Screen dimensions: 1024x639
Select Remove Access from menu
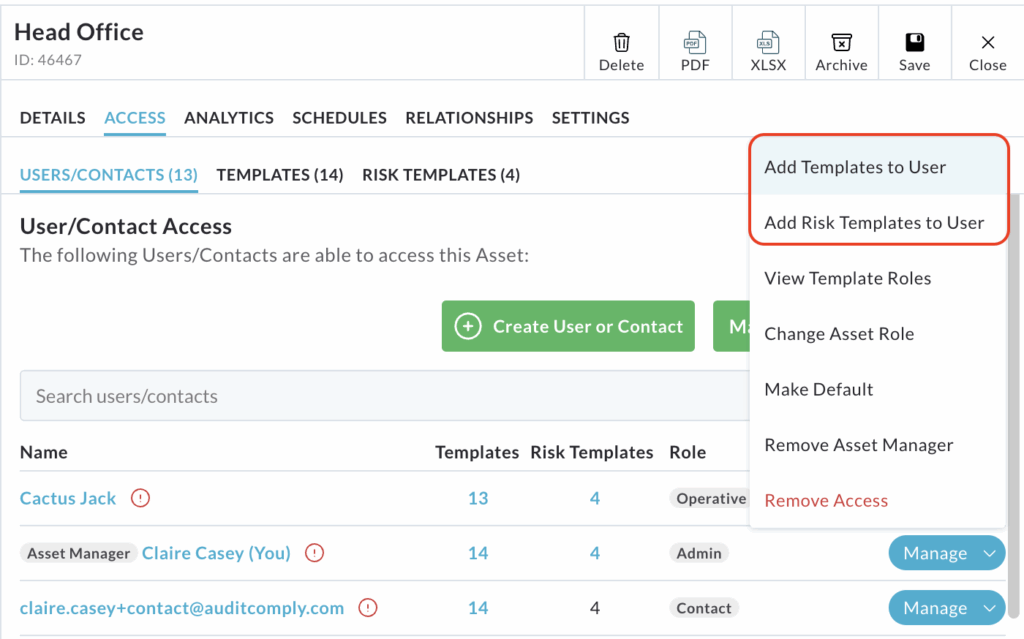click(x=826, y=501)
